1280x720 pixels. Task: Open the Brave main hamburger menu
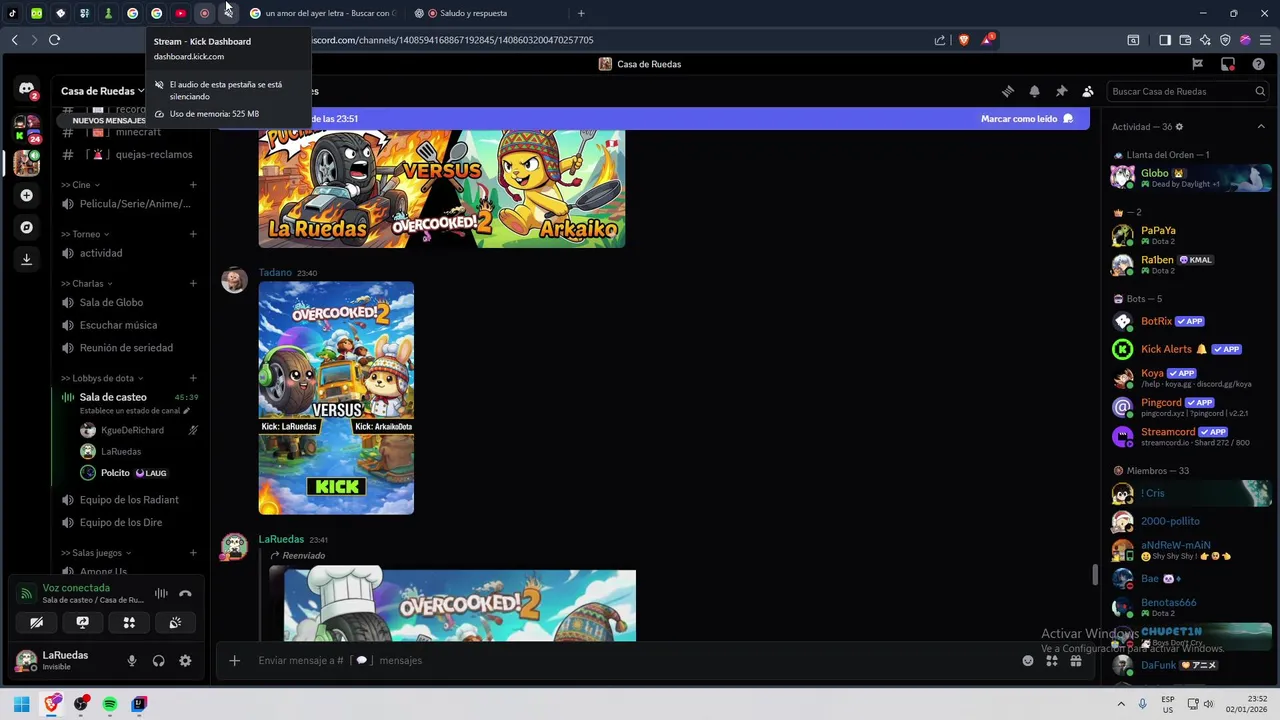click(1265, 40)
